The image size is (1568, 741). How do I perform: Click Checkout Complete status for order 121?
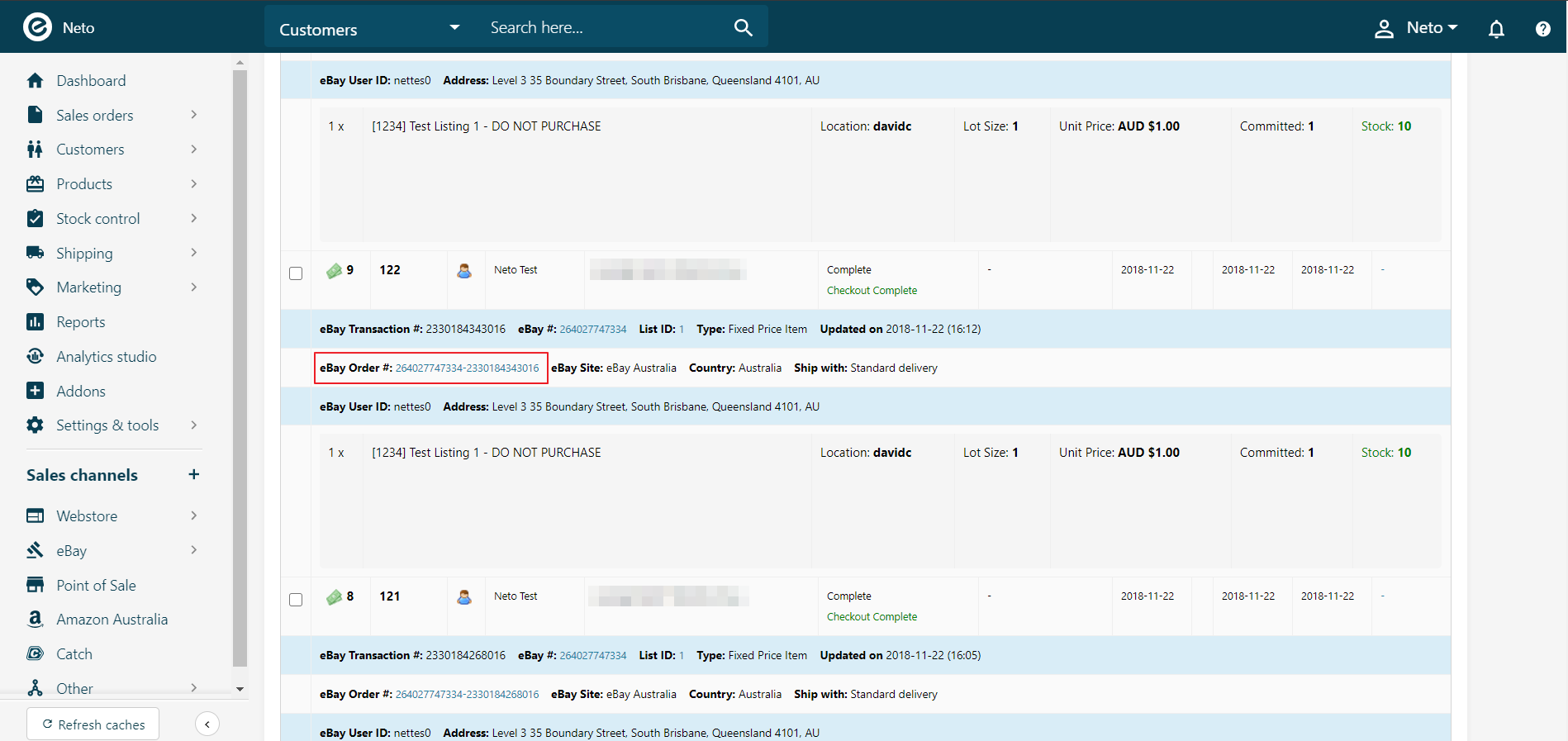click(872, 617)
